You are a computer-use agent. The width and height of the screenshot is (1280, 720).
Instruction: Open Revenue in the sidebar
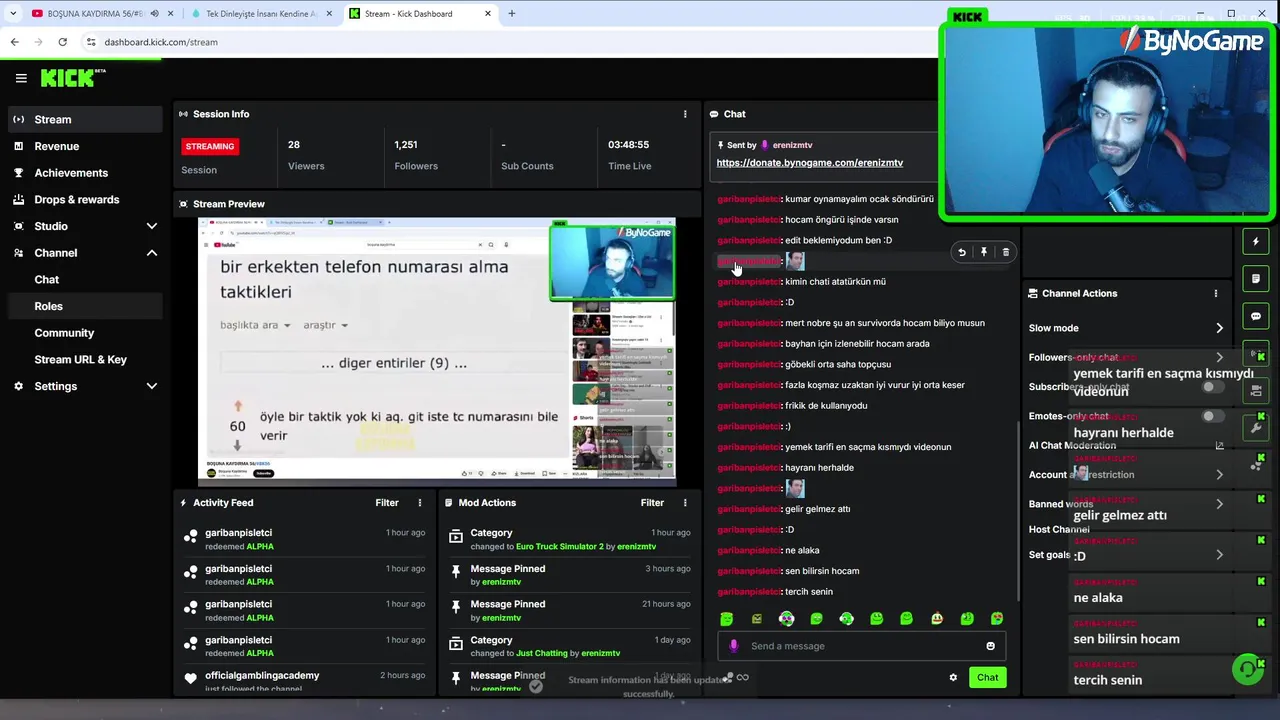(84, 146)
